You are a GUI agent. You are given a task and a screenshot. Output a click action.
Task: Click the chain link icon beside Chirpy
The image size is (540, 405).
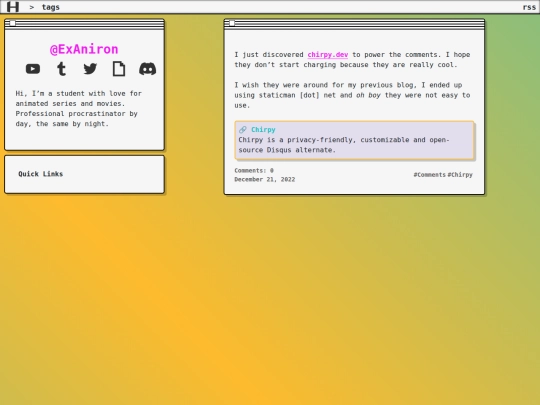point(242,129)
